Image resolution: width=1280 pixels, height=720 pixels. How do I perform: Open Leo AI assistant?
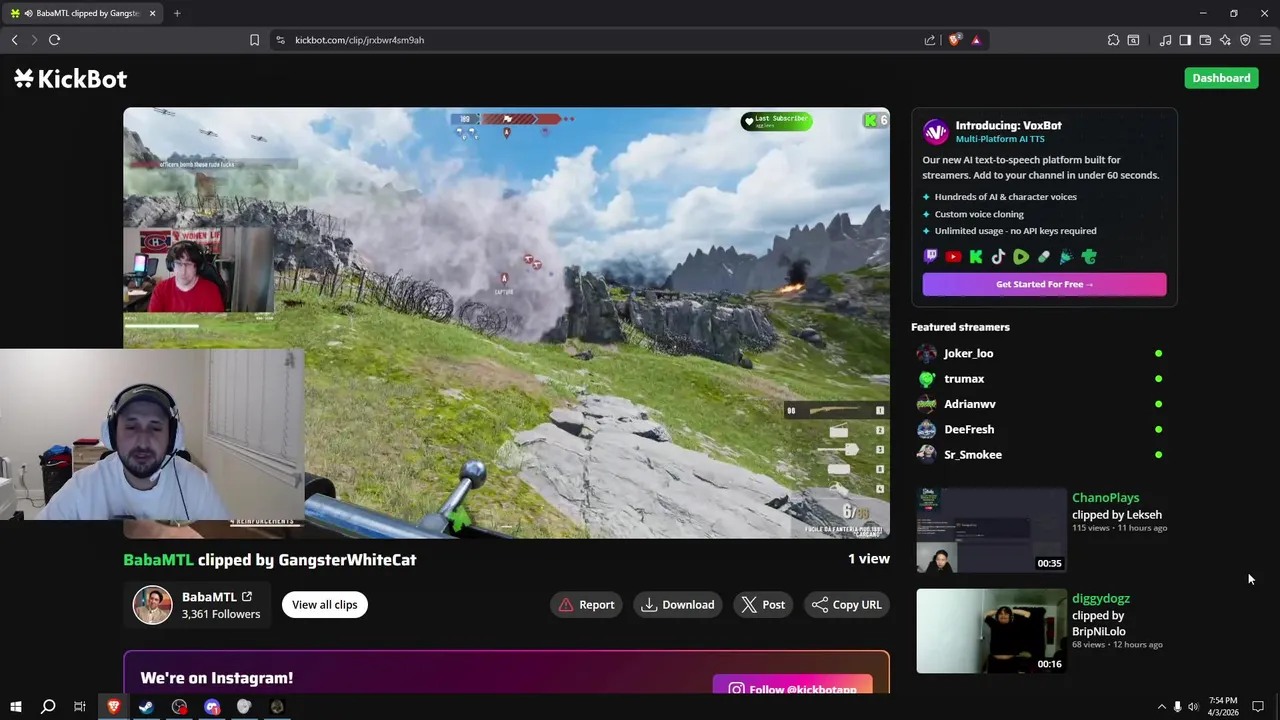tap(1225, 40)
